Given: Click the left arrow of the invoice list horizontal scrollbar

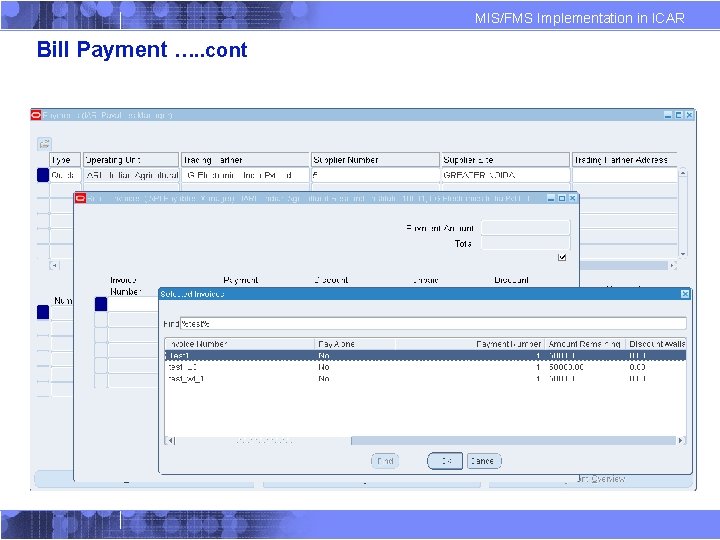Looking at the screenshot, I should click(170, 441).
